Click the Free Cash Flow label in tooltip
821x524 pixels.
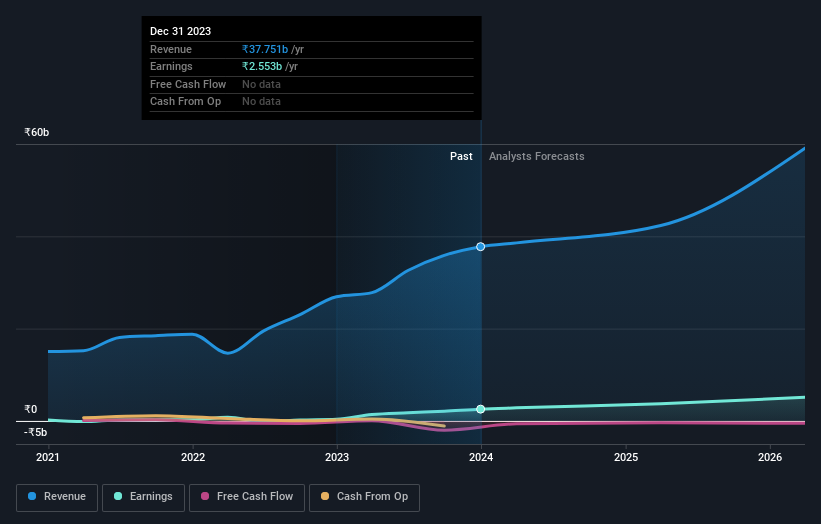coord(188,84)
